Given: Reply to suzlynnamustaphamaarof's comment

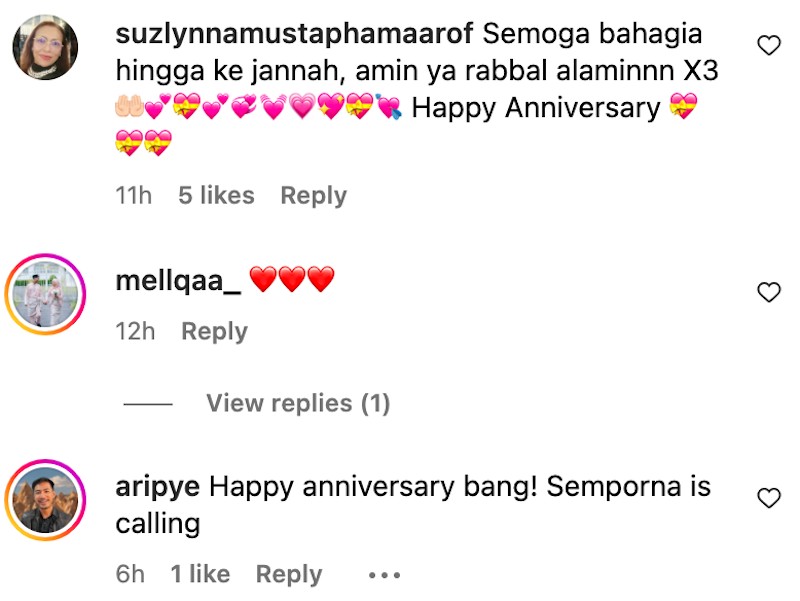Looking at the screenshot, I should pos(313,195).
